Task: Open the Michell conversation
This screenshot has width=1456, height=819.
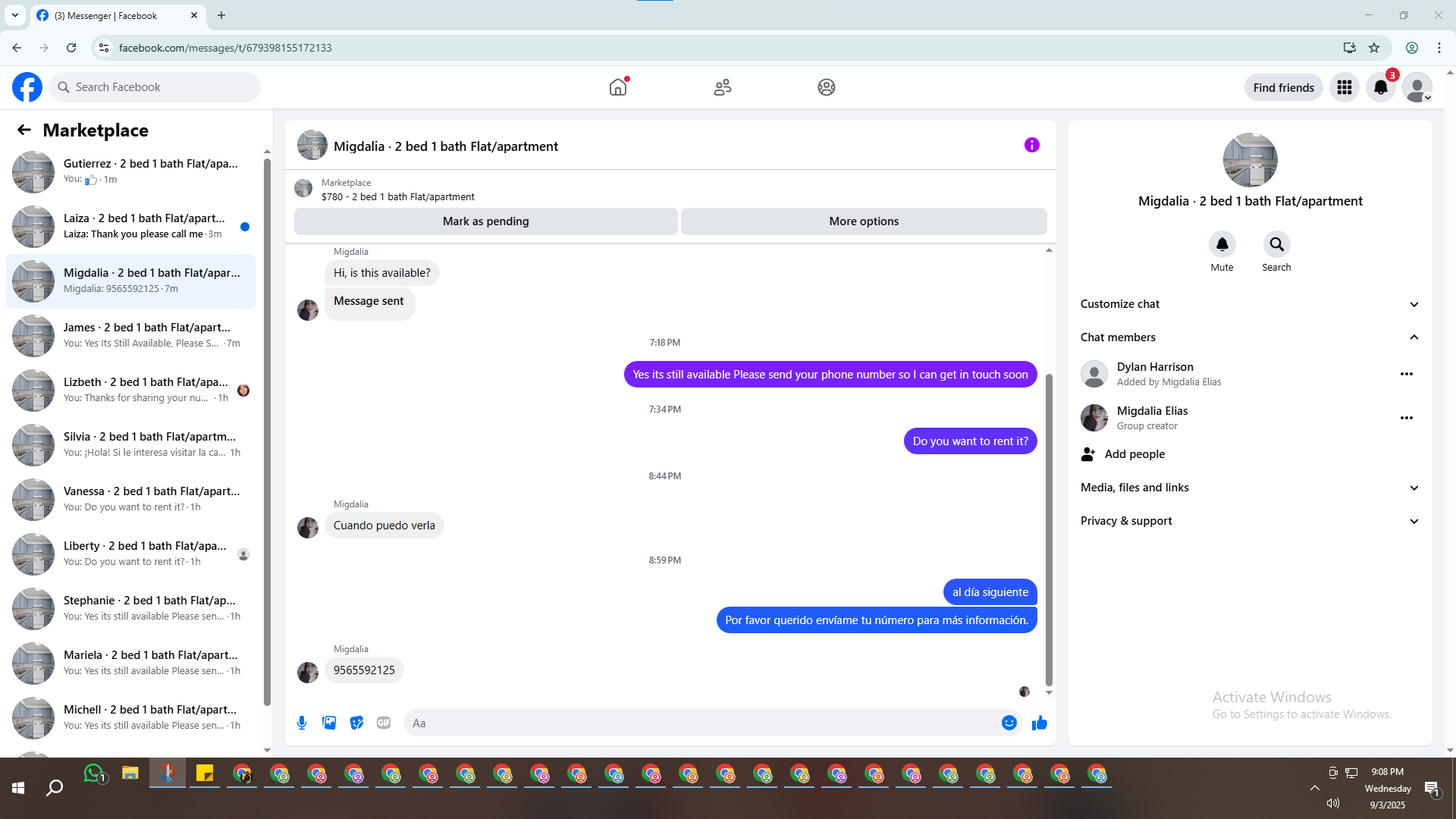Action: pos(130,717)
